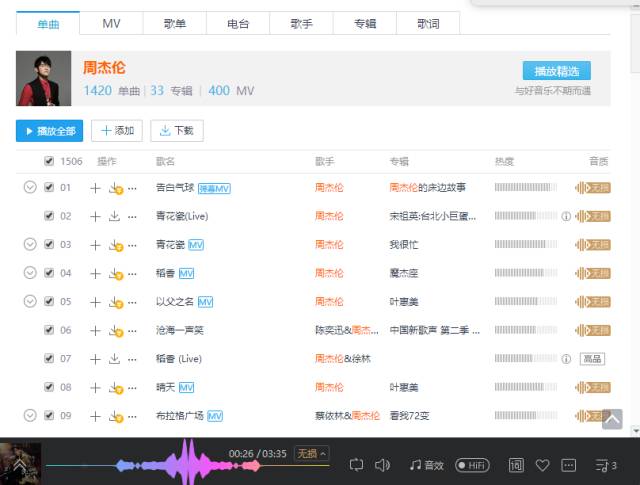640x485 pixels.
Task: Switch to the 歌单 tab
Action: click(175, 24)
